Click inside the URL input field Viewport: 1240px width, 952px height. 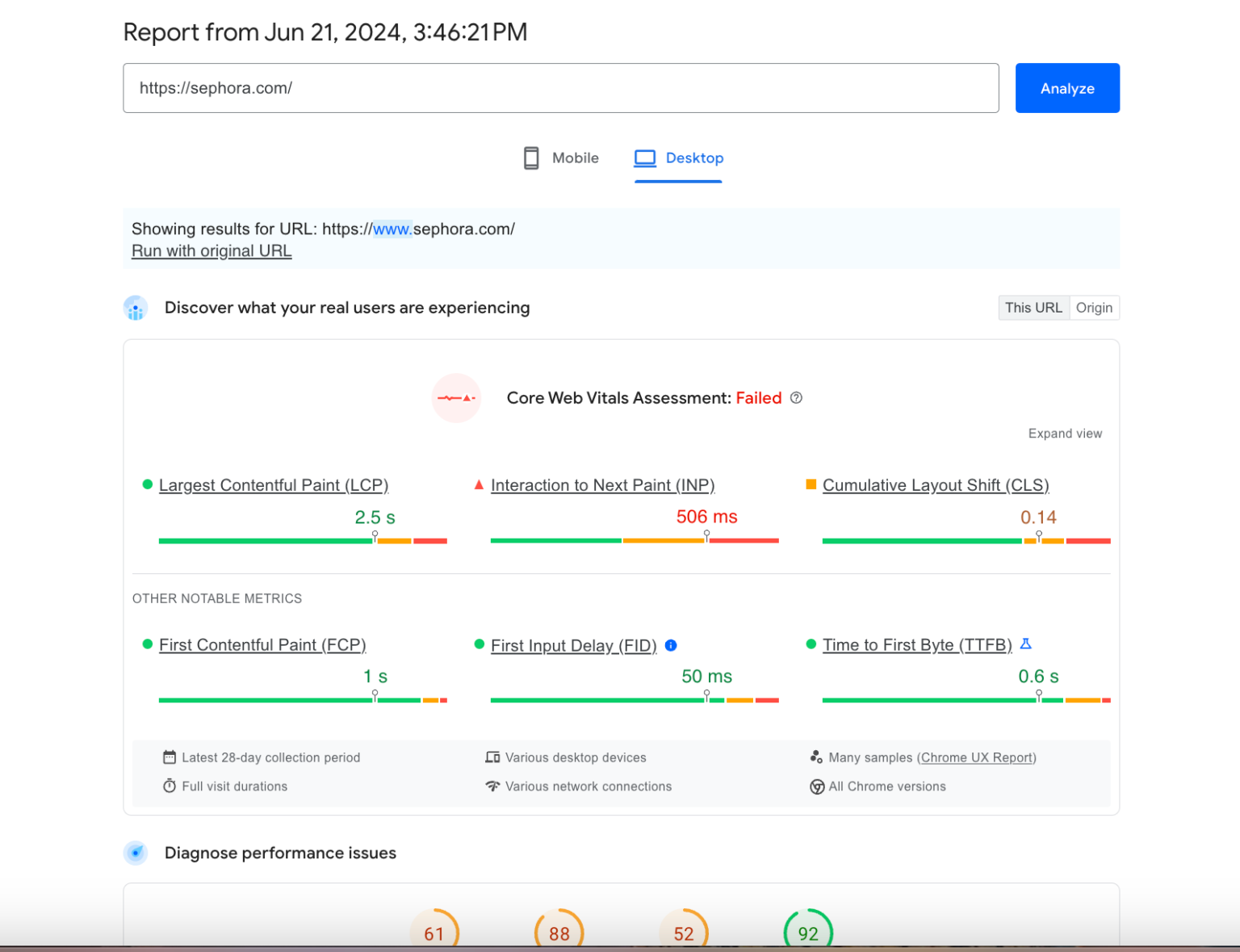560,88
